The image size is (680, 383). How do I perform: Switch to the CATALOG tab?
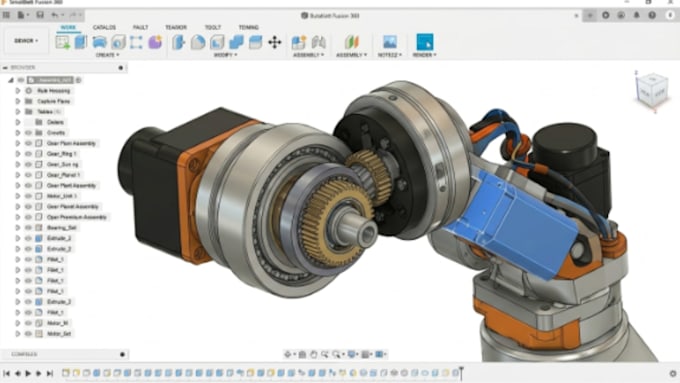point(104,27)
